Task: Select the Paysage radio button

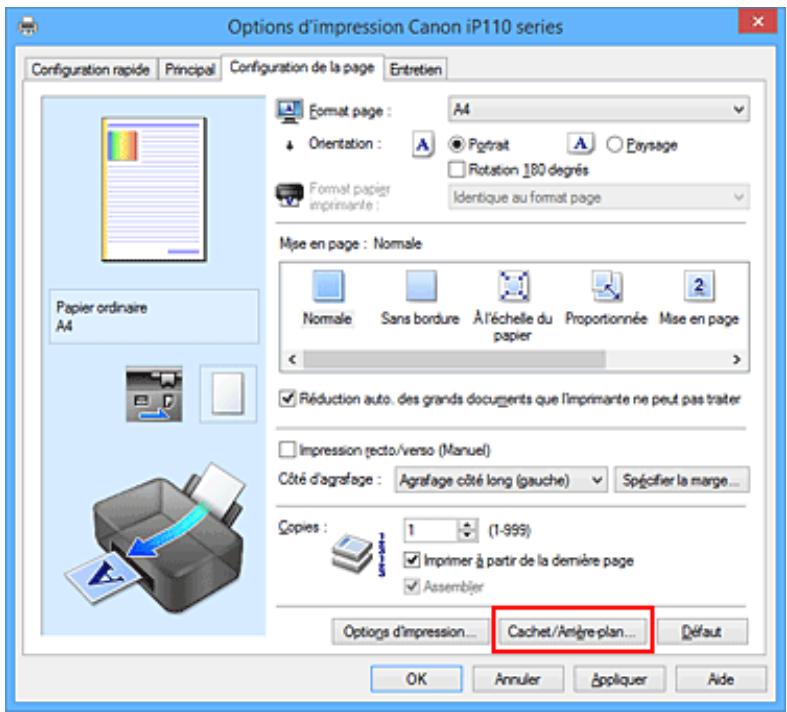Action: pyautogui.click(x=614, y=145)
